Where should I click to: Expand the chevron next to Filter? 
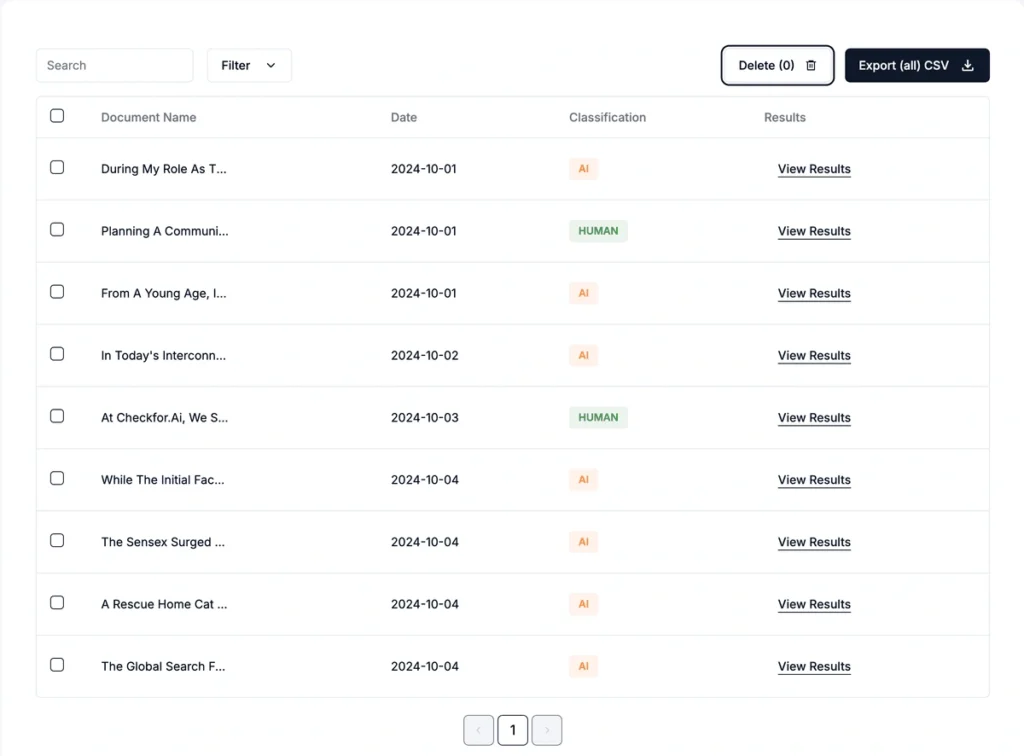click(x=270, y=65)
